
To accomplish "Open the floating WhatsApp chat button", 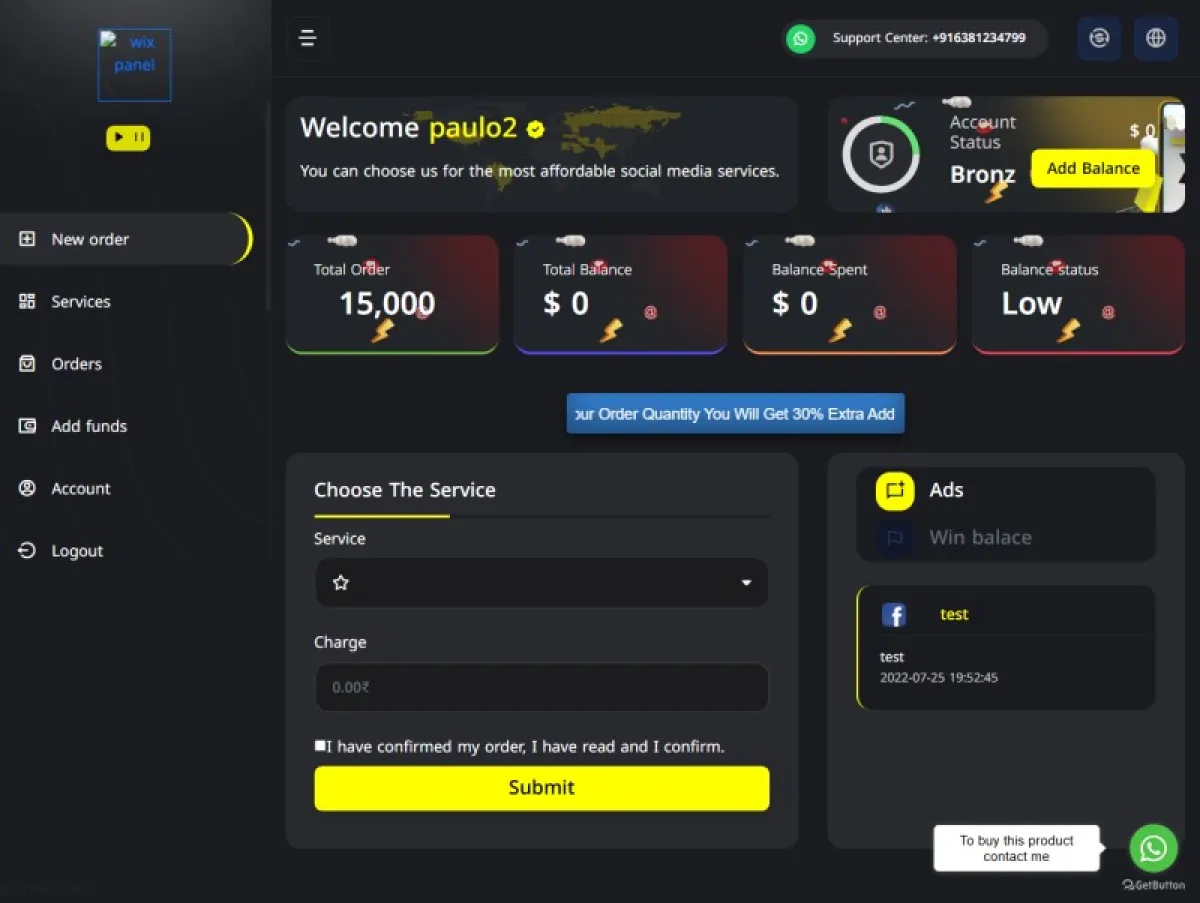I will [1153, 848].
